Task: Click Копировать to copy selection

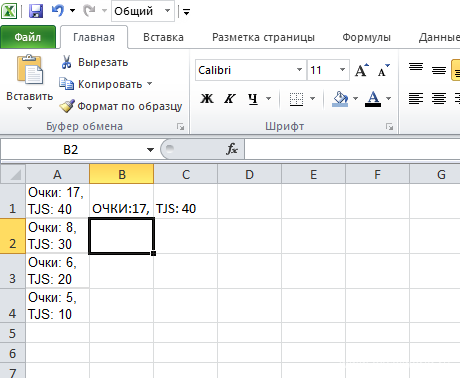Action: pos(101,84)
